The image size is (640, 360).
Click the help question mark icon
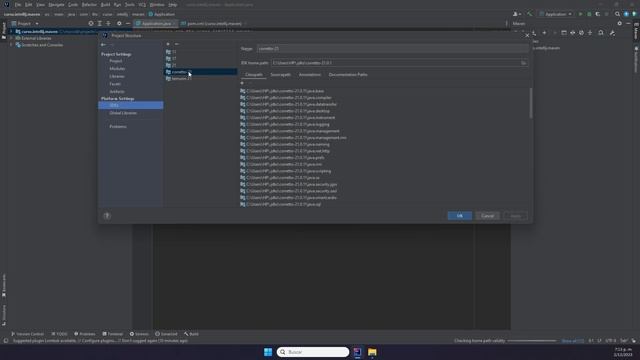click(107, 216)
